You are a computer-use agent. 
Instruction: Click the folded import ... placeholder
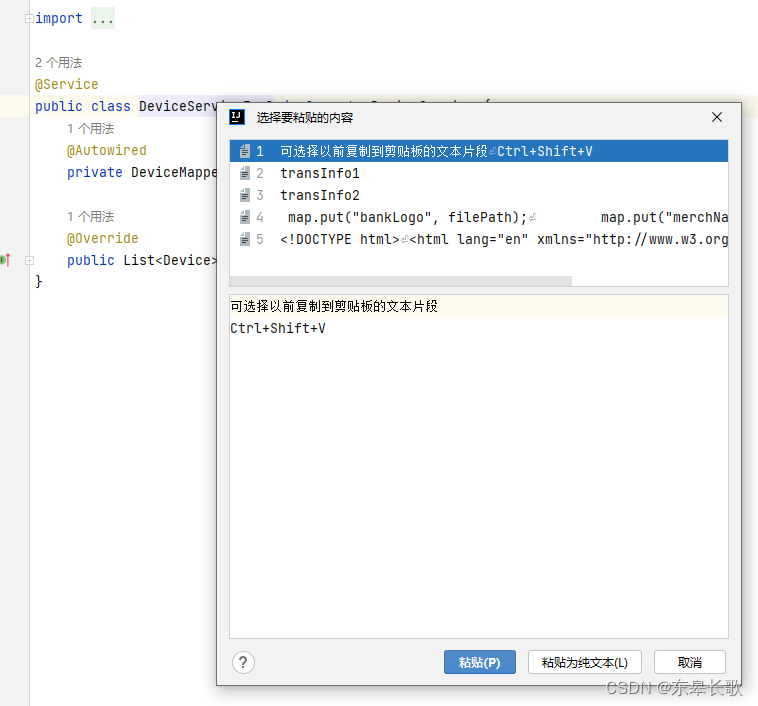[103, 19]
